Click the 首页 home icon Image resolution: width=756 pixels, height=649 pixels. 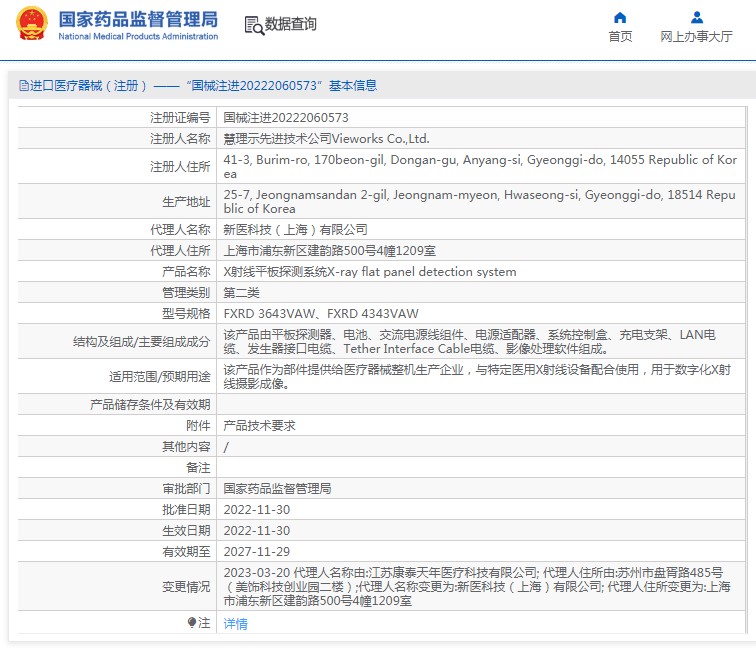[x=620, y=18]
